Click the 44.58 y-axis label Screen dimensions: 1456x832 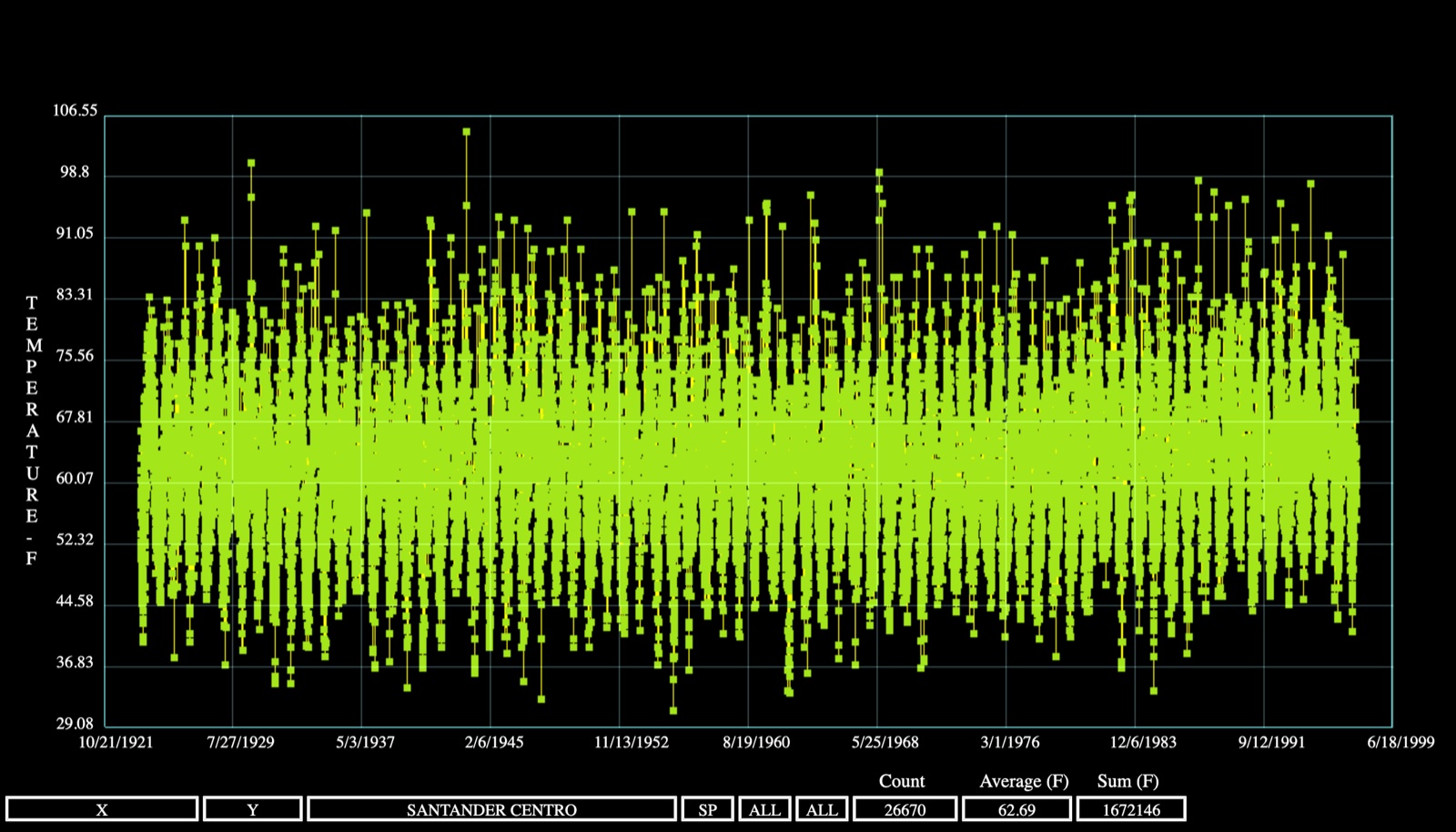tap(75, 602)
